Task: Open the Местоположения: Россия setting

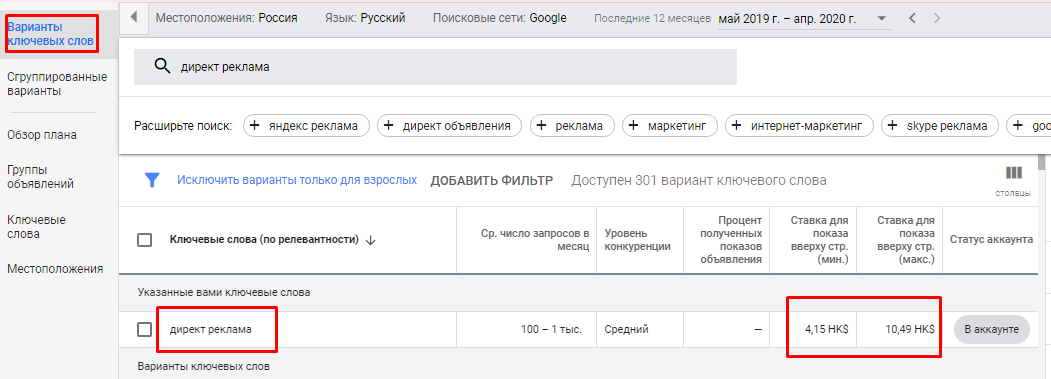Action: tap(227, 18)
